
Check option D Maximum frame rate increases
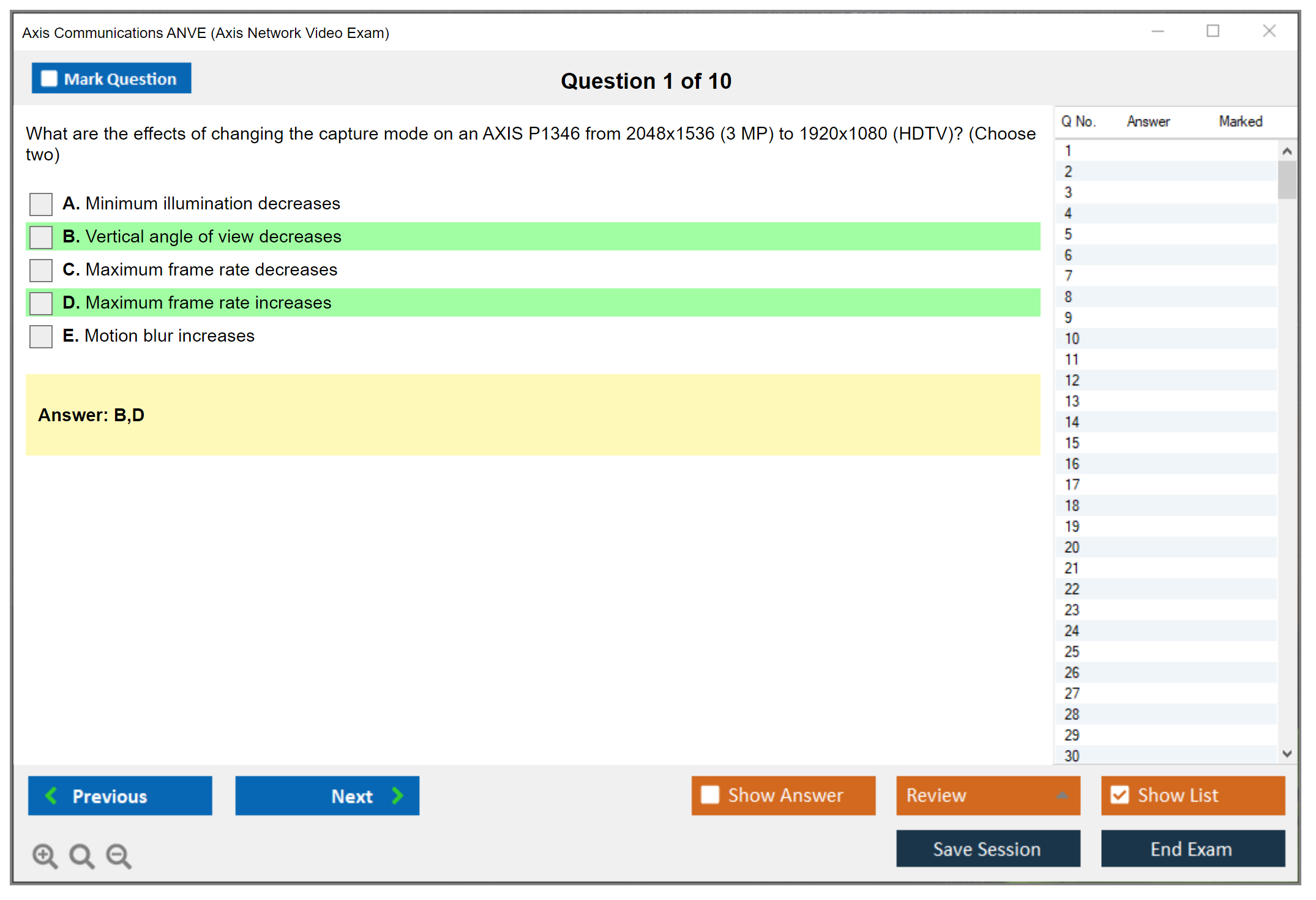pyautogui.click(x=41, y=303)
